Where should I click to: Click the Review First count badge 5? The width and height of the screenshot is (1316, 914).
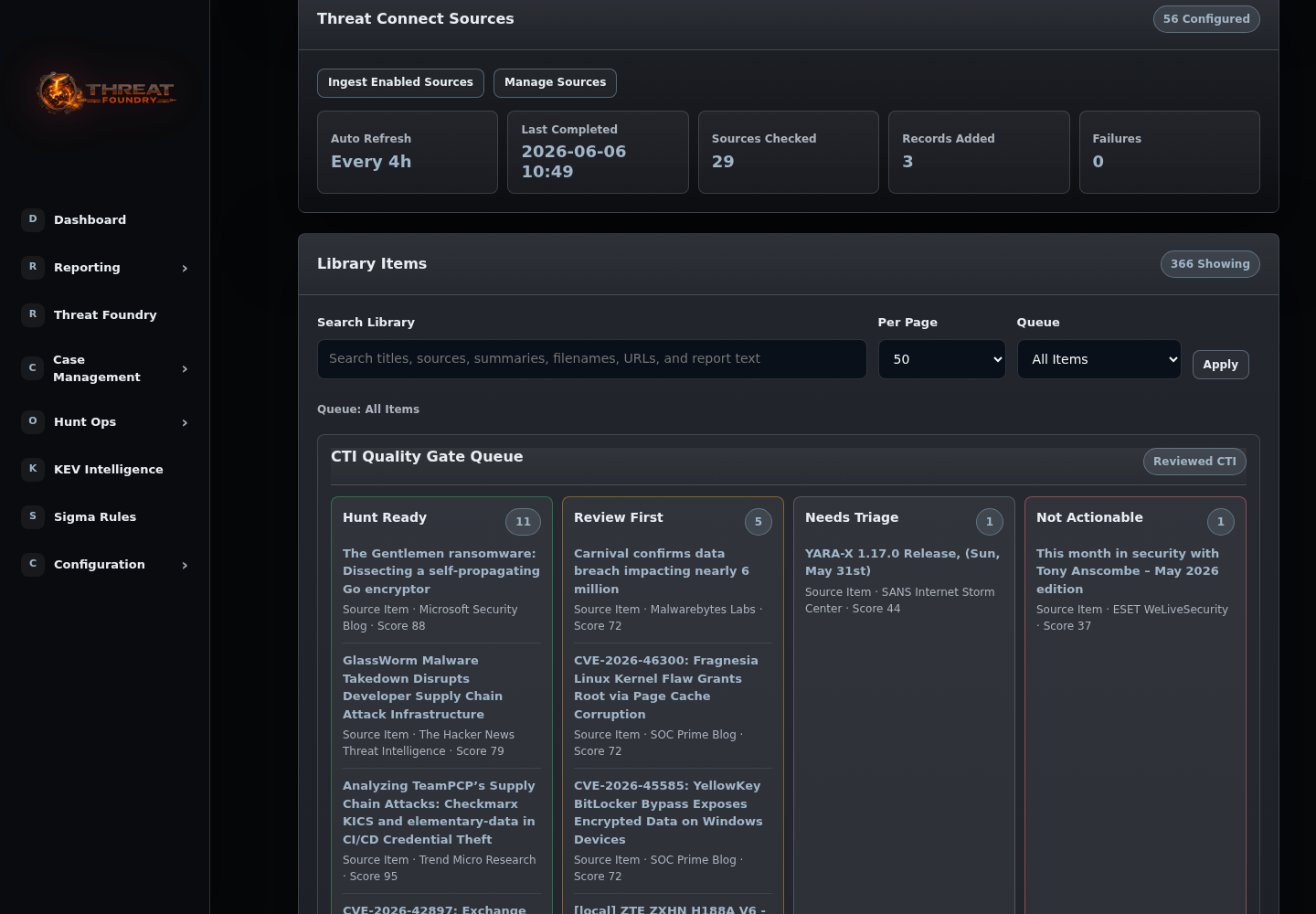click(759, 522)
